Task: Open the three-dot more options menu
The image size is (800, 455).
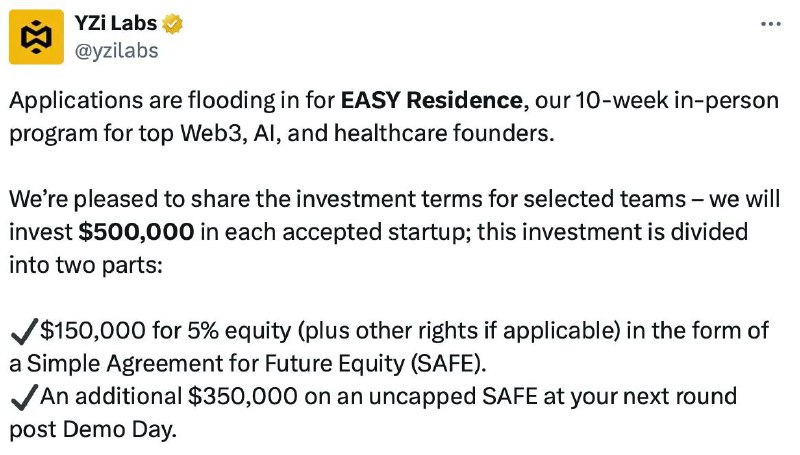Action: [x=770, y=24]
